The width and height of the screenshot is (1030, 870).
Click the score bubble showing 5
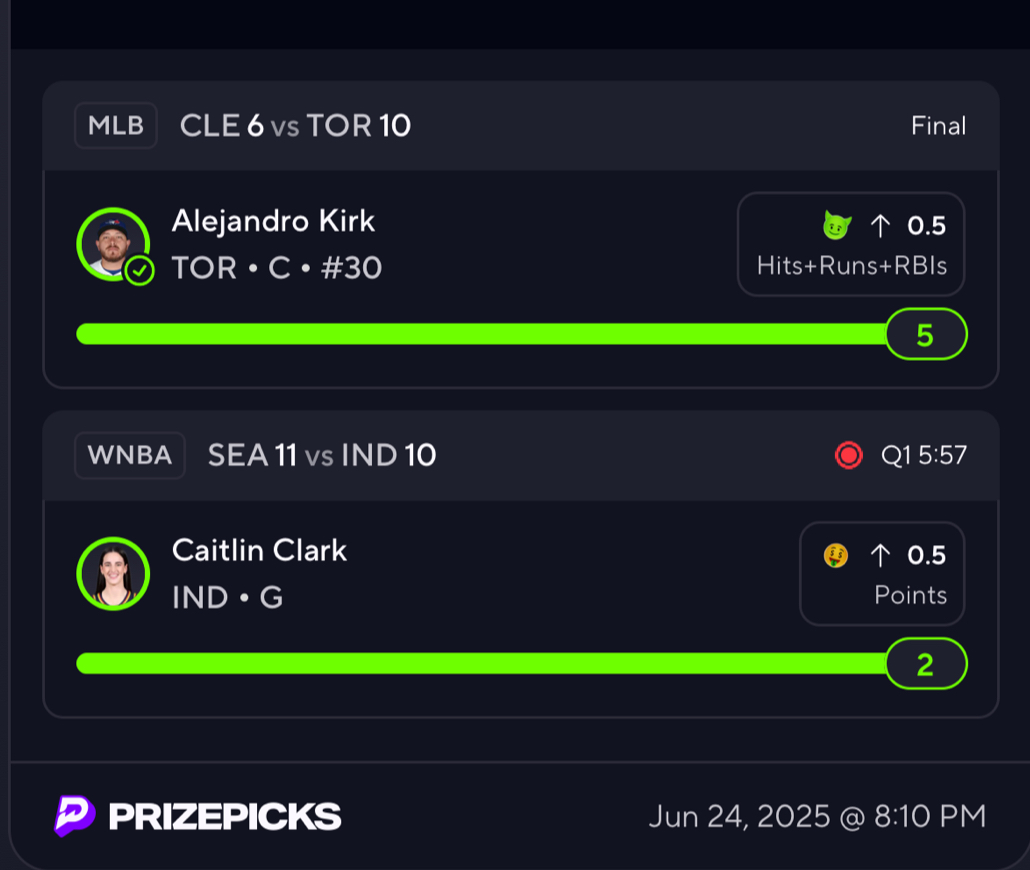pos(926,334)
